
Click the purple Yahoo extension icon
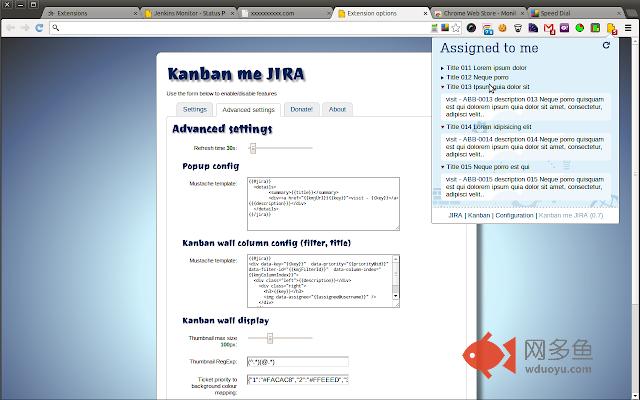click(x=564, y=28)
